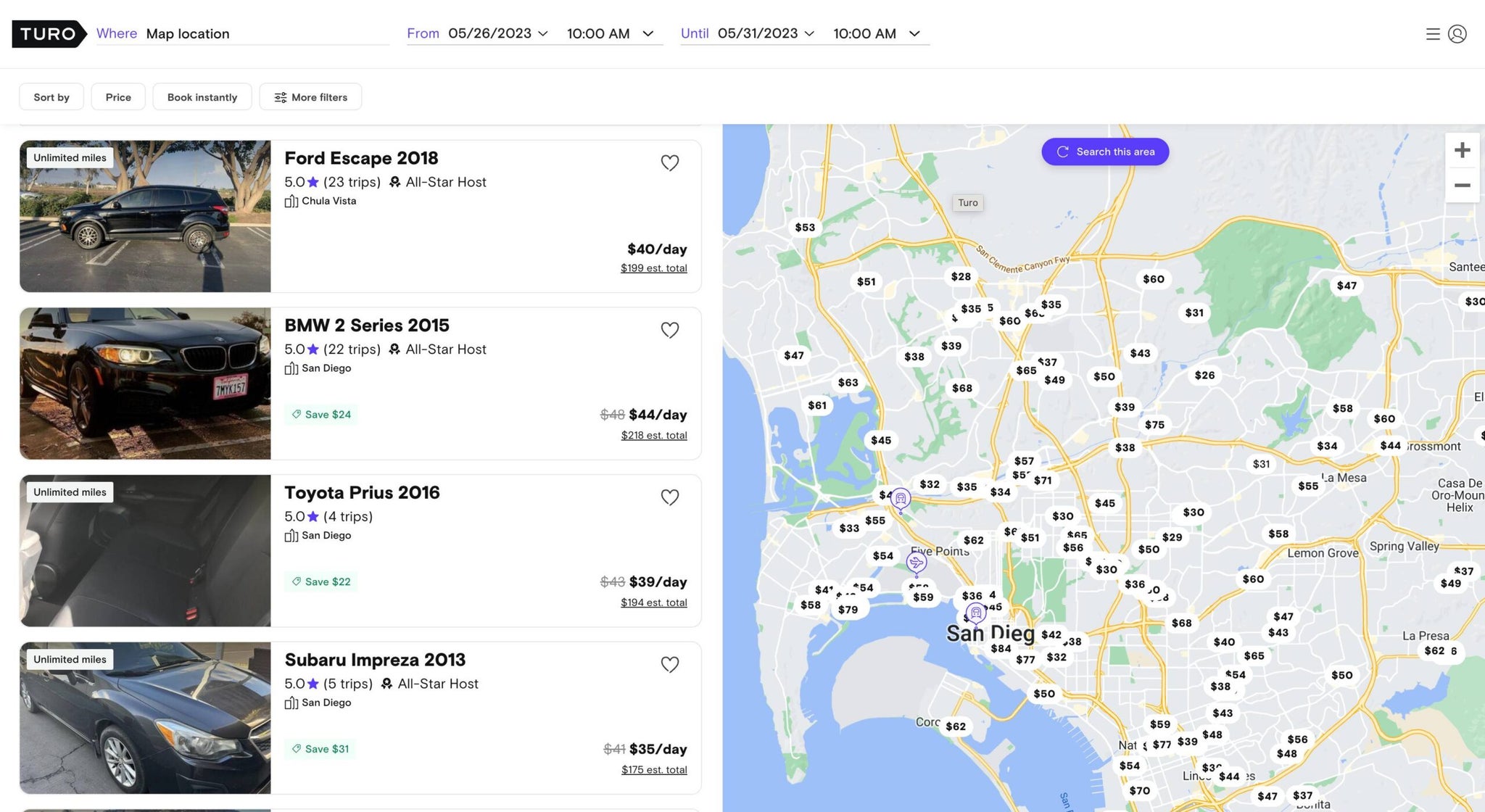This screenshot has height=812, width=1485.
Task: Click the Turo label pin on map
Action: [x=967, y=202]
